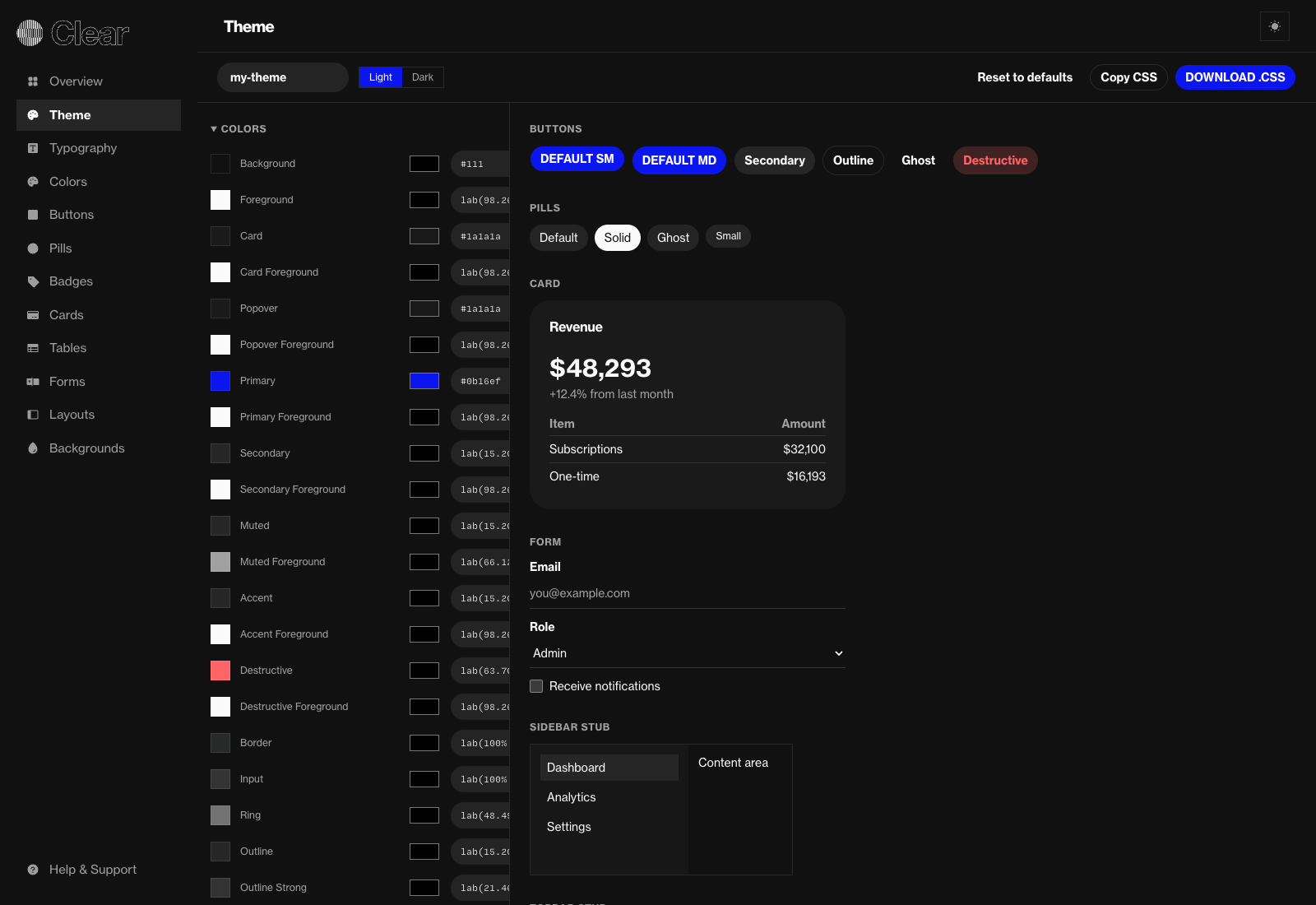
Task: Toggle light/dark mode with the sun icon
Action: click(x=1275, y=26)
